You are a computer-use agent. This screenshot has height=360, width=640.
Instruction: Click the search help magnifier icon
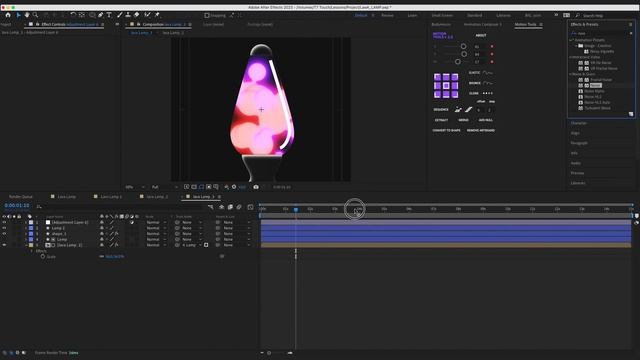click(x=578, y=16)
